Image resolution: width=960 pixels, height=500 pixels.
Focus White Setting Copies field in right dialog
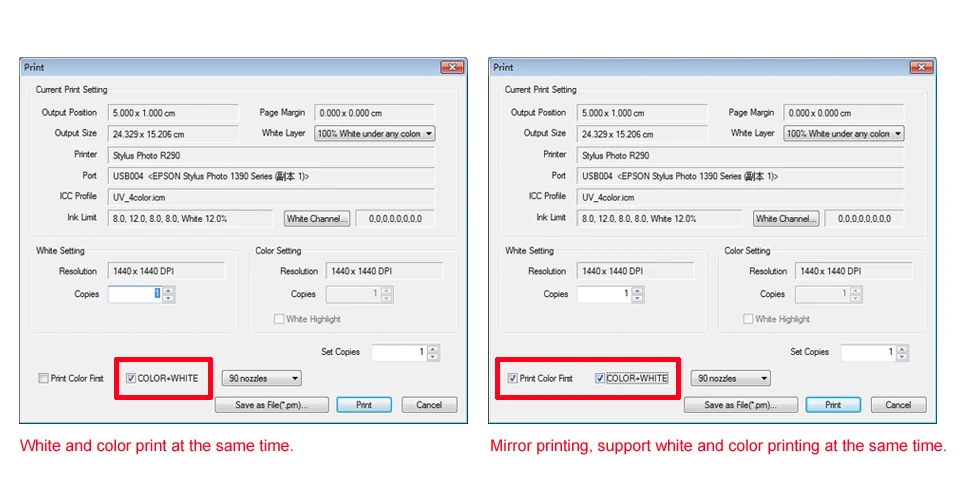[x=604, y=294]
